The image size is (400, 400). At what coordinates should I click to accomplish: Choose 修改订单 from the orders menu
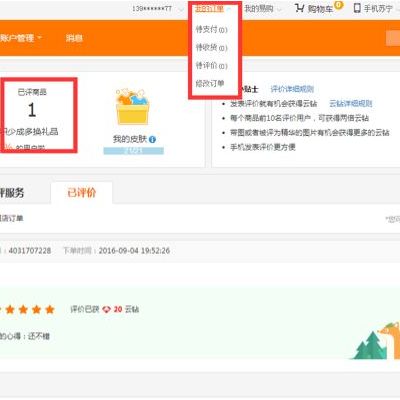[x=210, y=83]
